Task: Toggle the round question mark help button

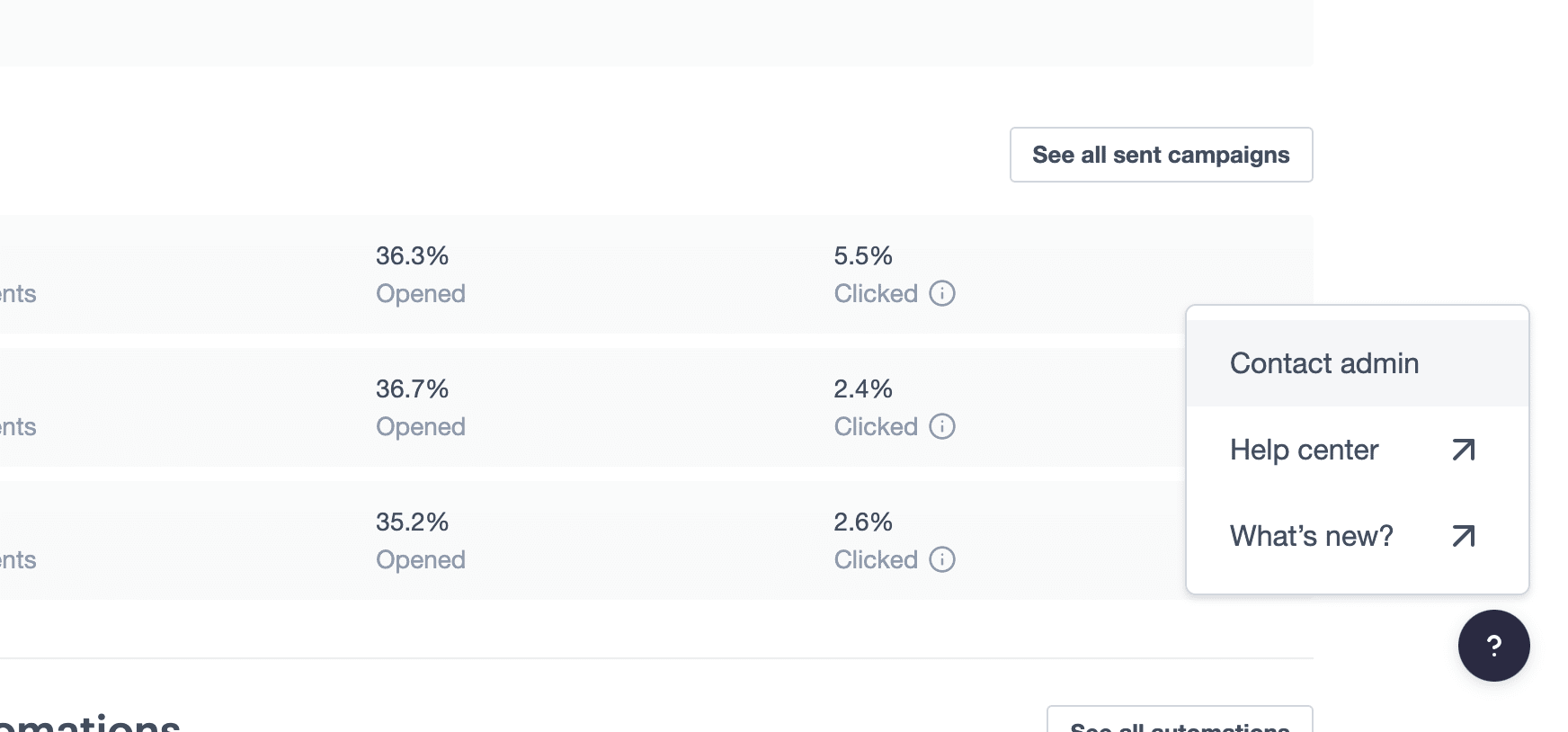Action: 1493,646
